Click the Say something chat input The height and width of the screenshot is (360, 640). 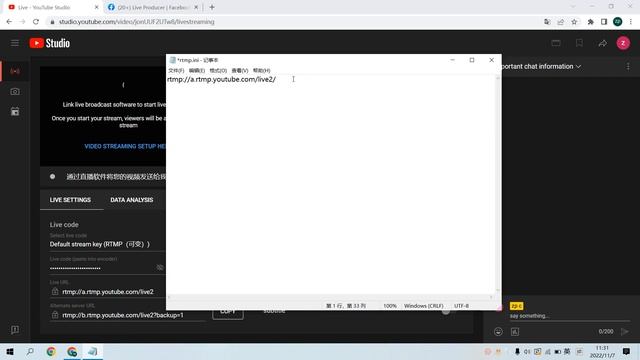pyautogui.click(x=570, y=316)
